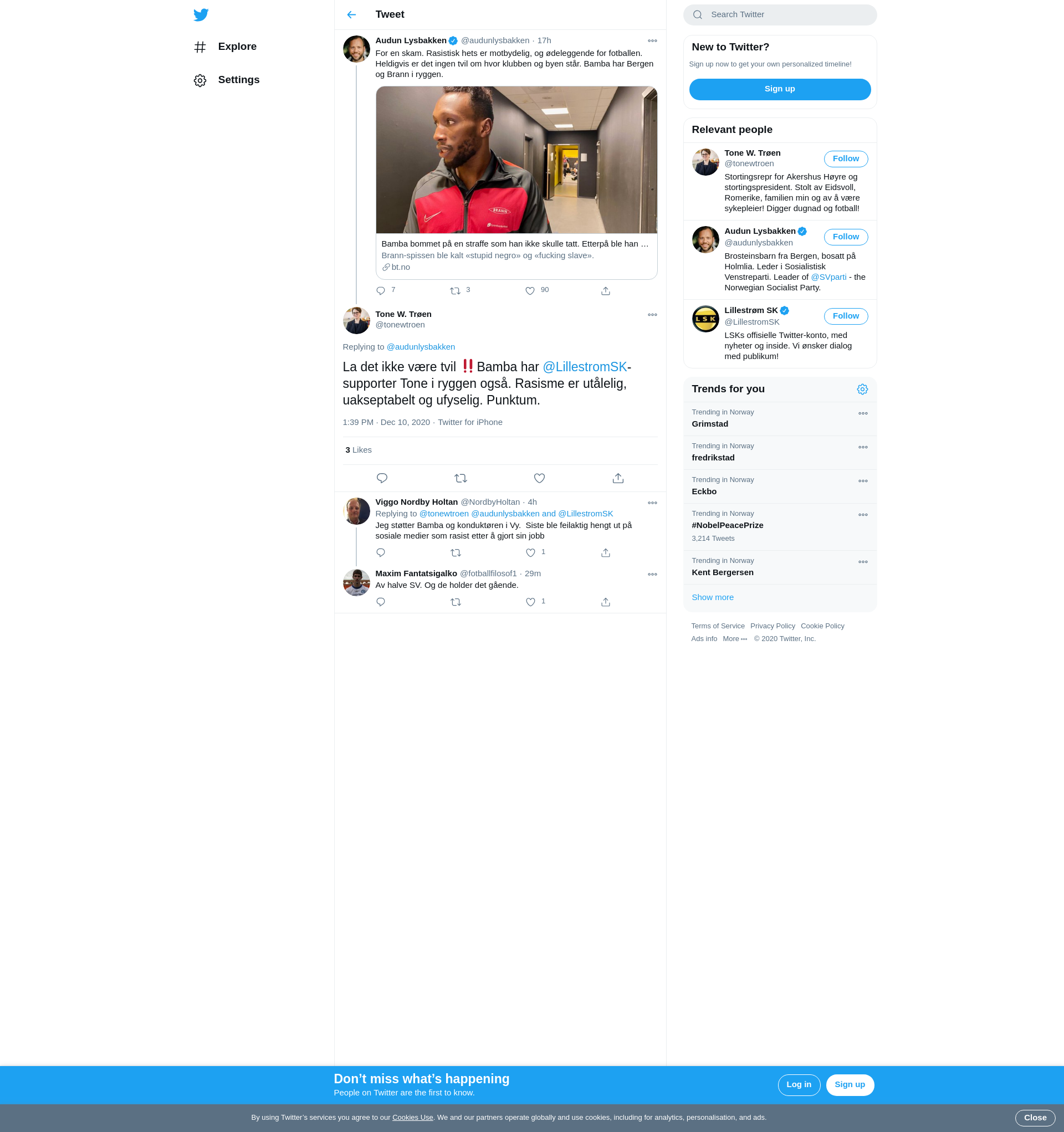Open Explore from the sidebar
The image size is (1064, 1132).
[x=226, y=47]
